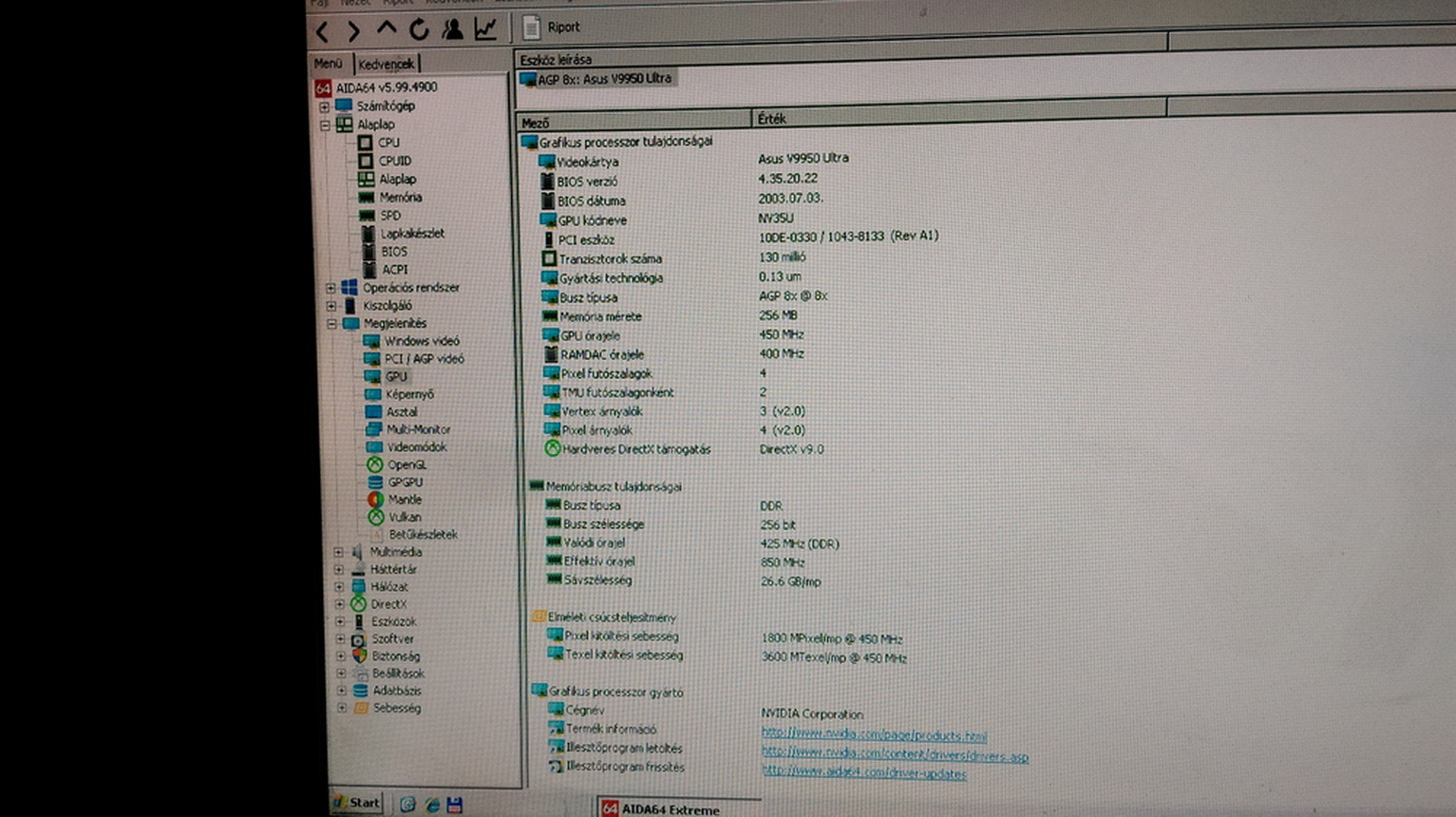Expand the DirectX node
Screen dimensions: 1456x817
[x=340, y=604]
